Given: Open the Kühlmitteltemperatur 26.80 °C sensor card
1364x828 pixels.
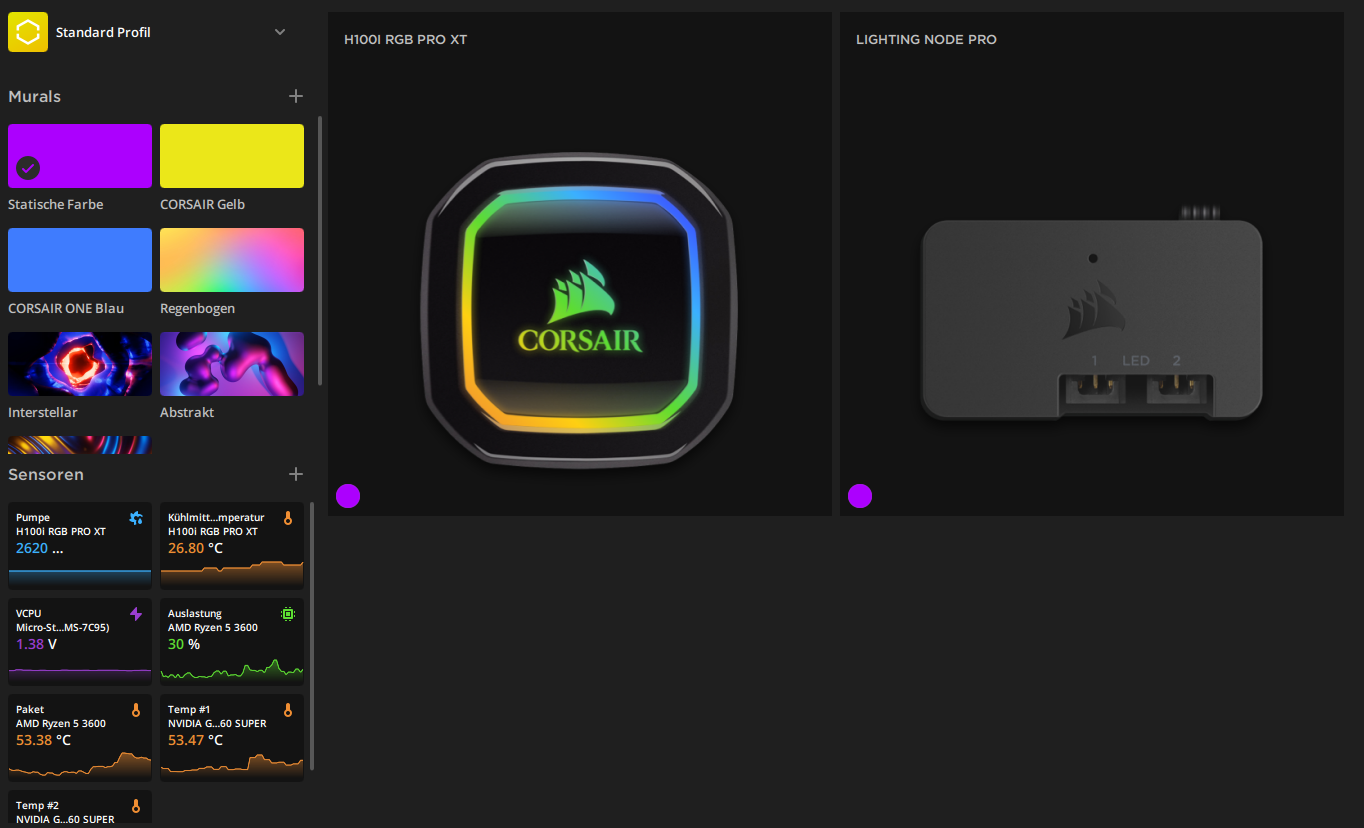Looking at the screenshot, I should pos(232,544).
